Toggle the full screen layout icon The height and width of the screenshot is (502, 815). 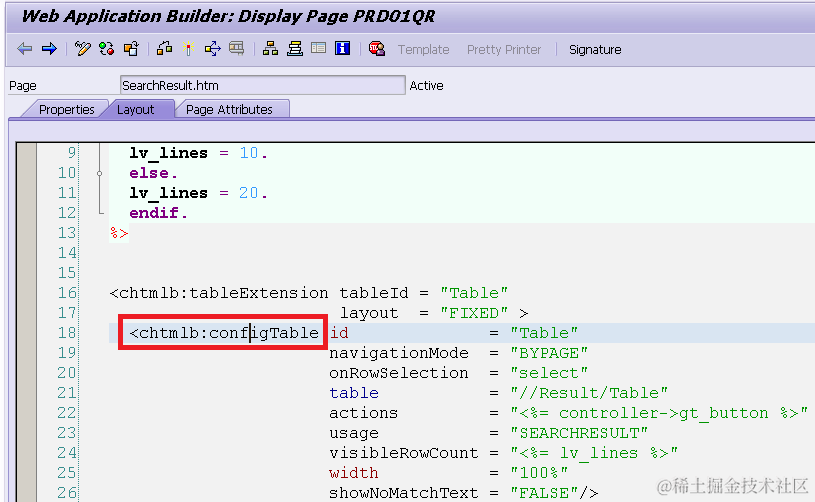pos(318,49)
